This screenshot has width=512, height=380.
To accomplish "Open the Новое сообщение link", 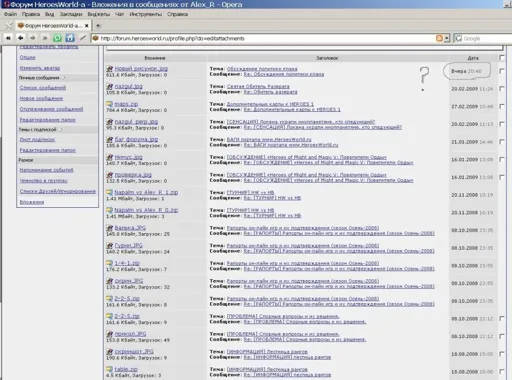I will tap(41, 98).
